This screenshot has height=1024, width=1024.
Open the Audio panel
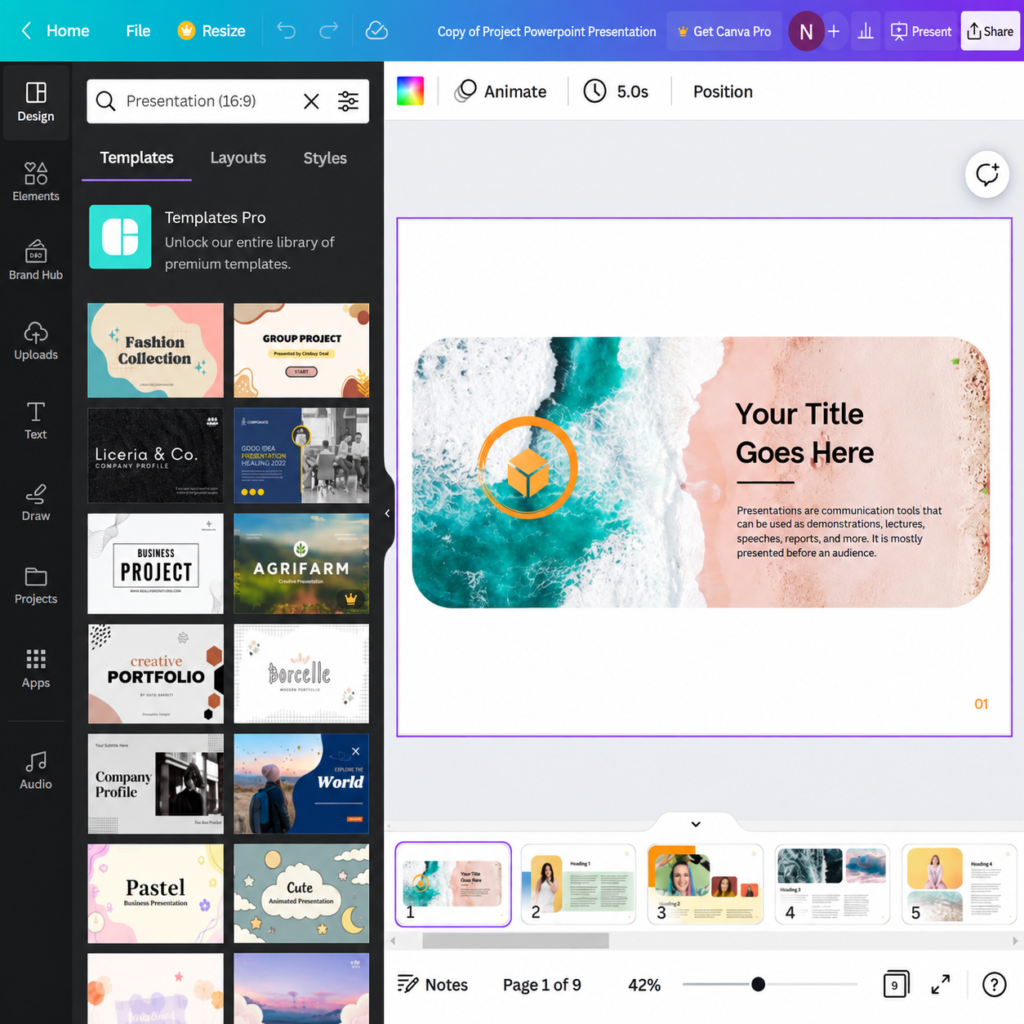pyautogui.click(x=36, y=771)
